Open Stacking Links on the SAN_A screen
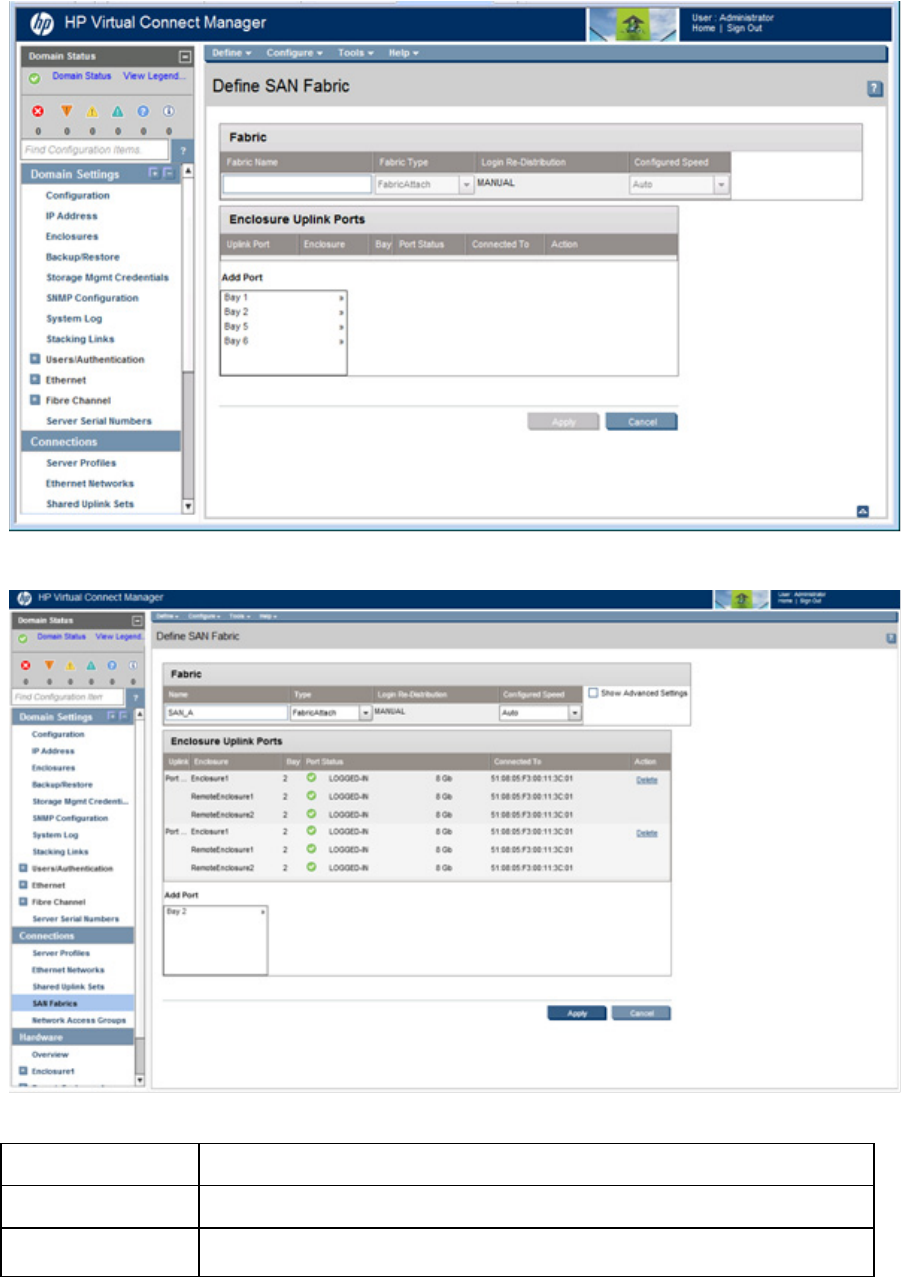 [58, 851]
